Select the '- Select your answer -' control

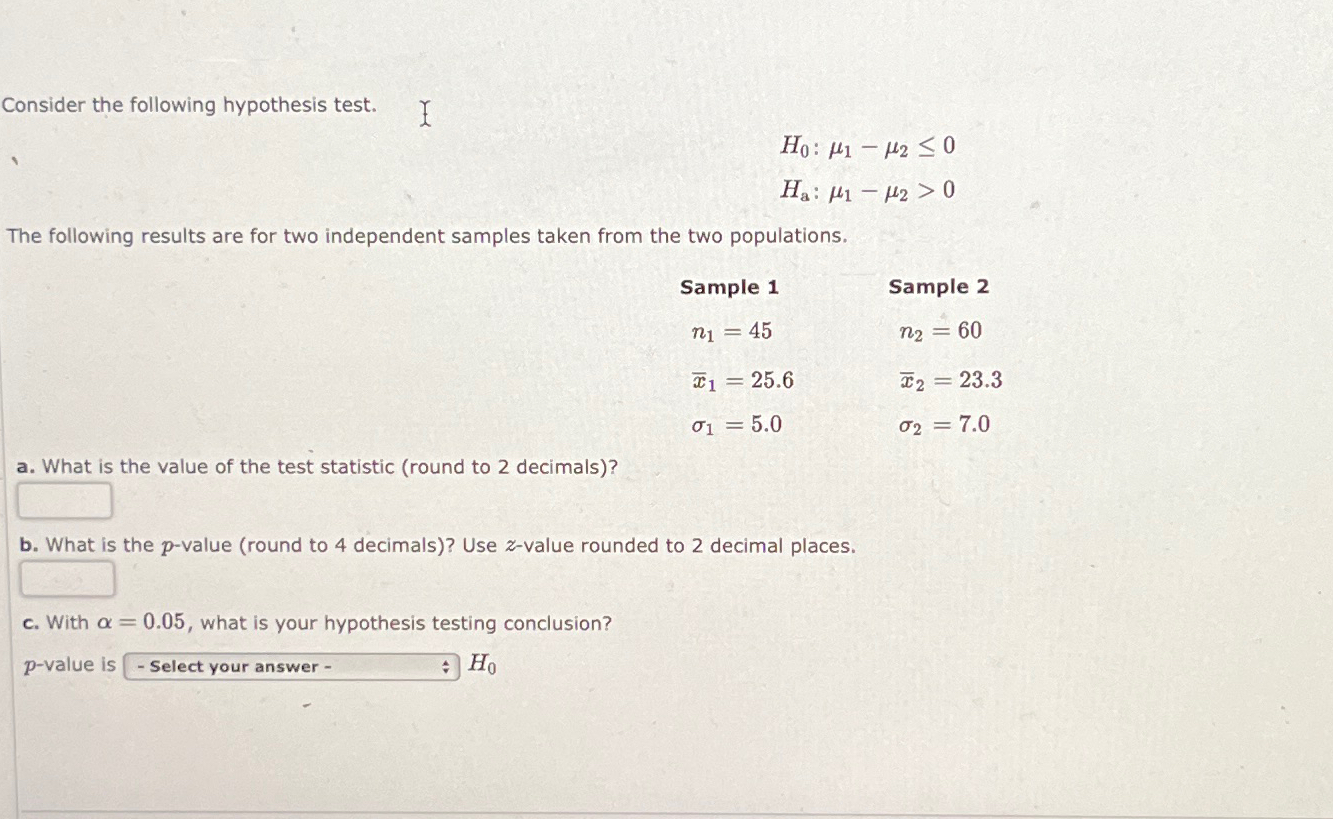(290, 665)
